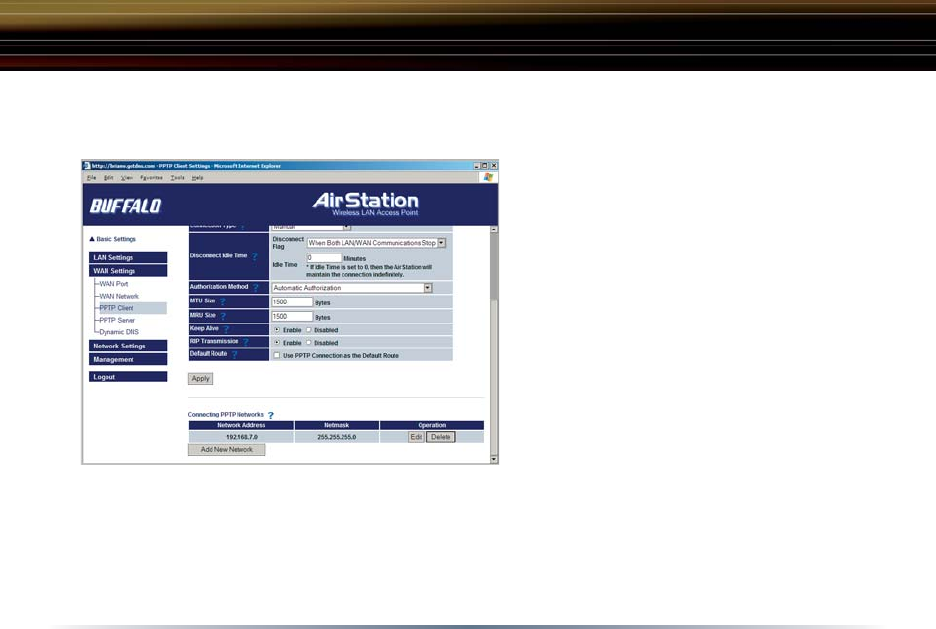Open WAN Settings section
The image size is (936, 629).
128,271
